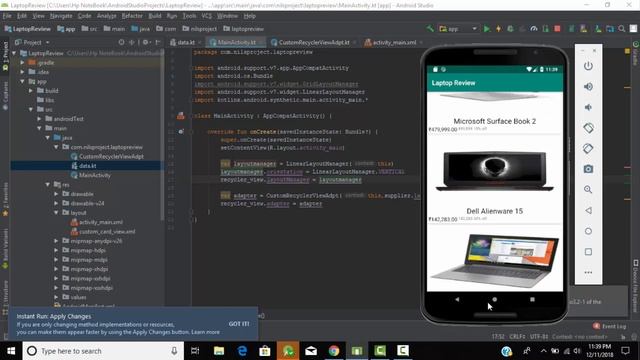The height and width of the screenshot is (360, 640).
Task: Click the Debug app bug icon
Action: point(510,29)
